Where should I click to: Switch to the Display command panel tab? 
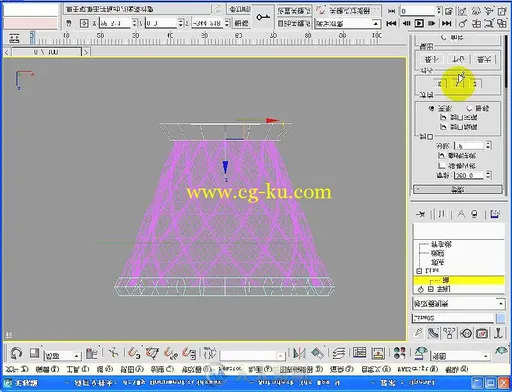click(x=482, y=333)
